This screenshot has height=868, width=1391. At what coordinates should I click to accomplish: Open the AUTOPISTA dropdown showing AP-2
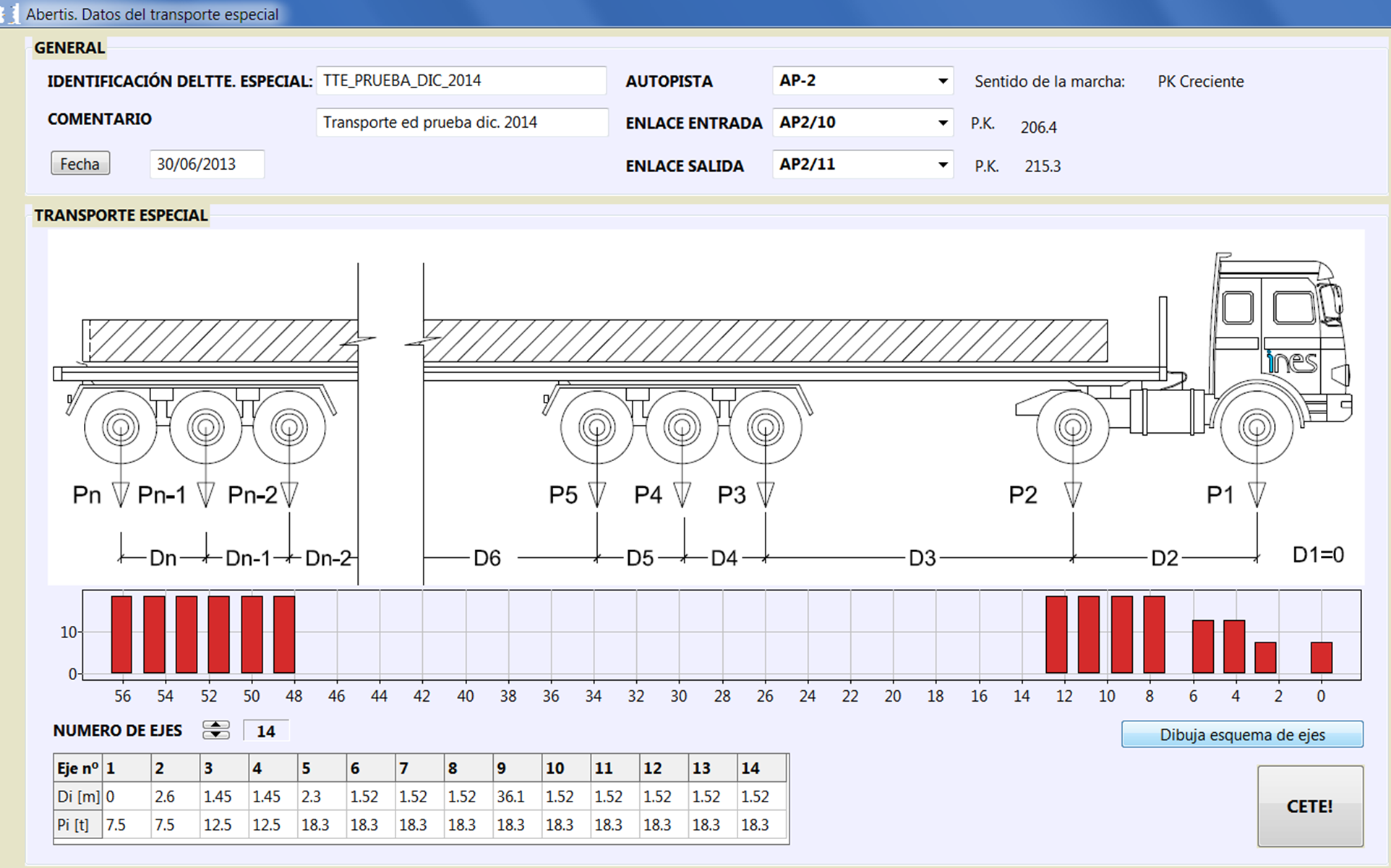point(863,80)
